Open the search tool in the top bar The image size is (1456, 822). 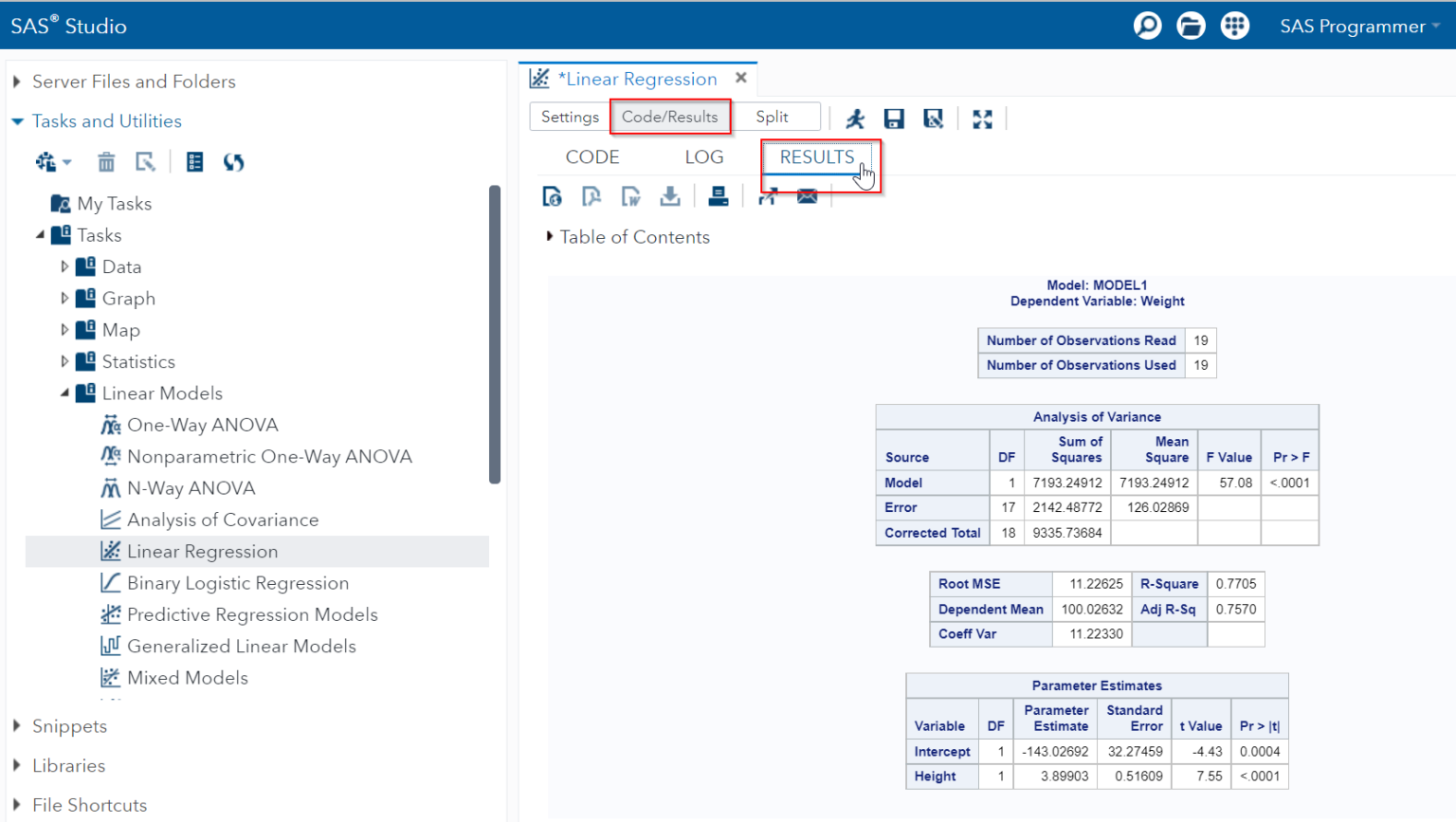(1147, 26)
